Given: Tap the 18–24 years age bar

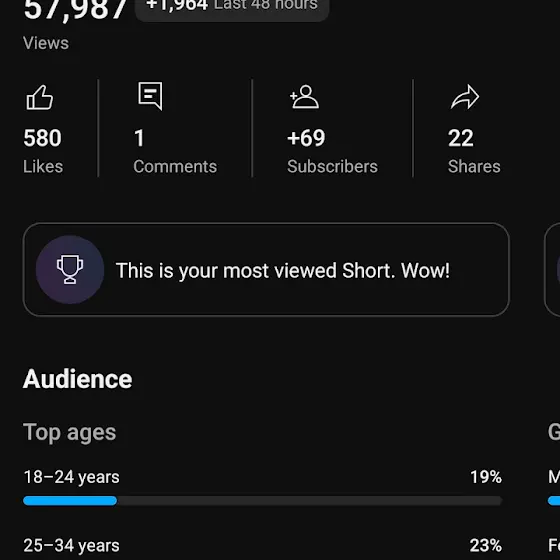Looking at the screenshot, I should point(262,501).
